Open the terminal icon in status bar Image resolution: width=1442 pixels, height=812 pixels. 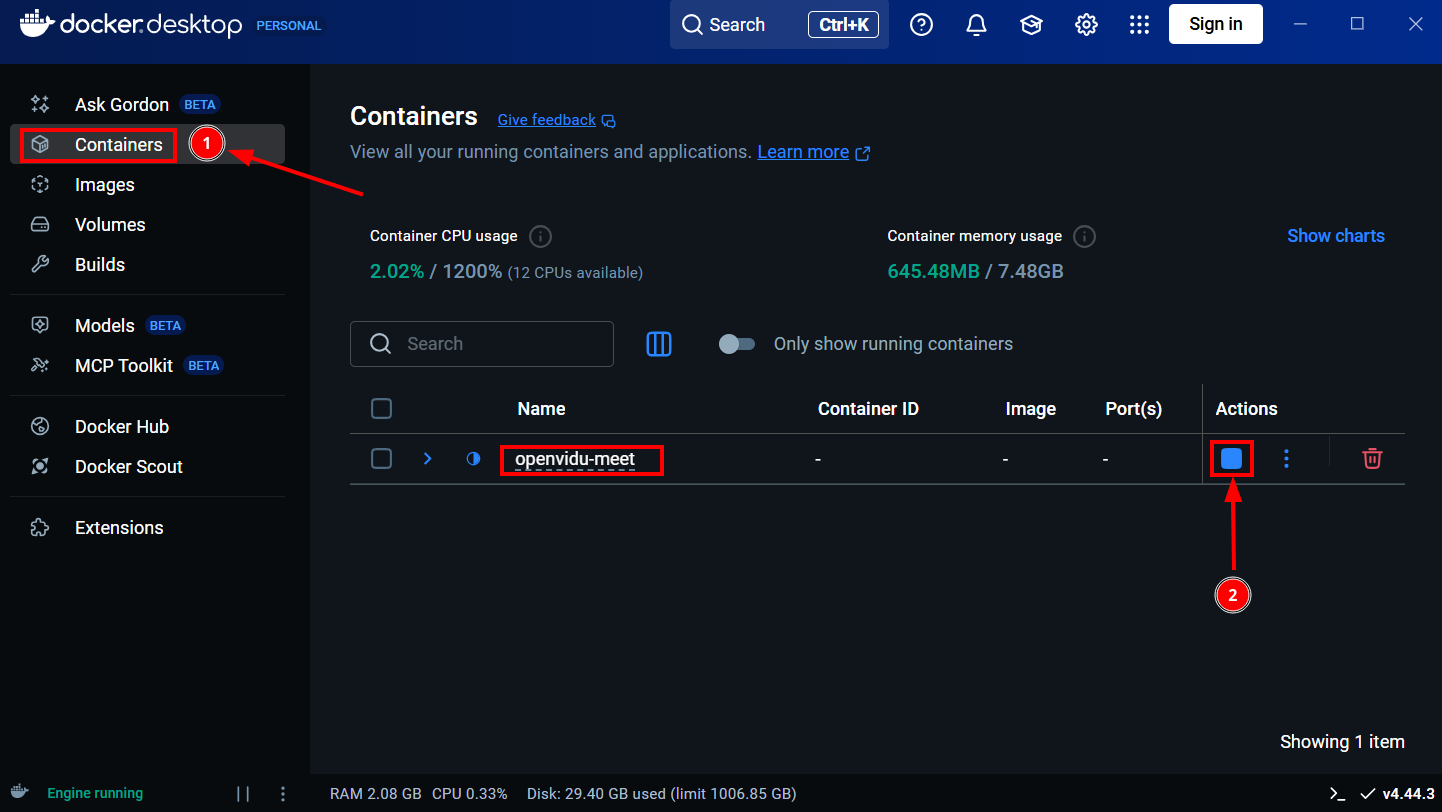1337,793
